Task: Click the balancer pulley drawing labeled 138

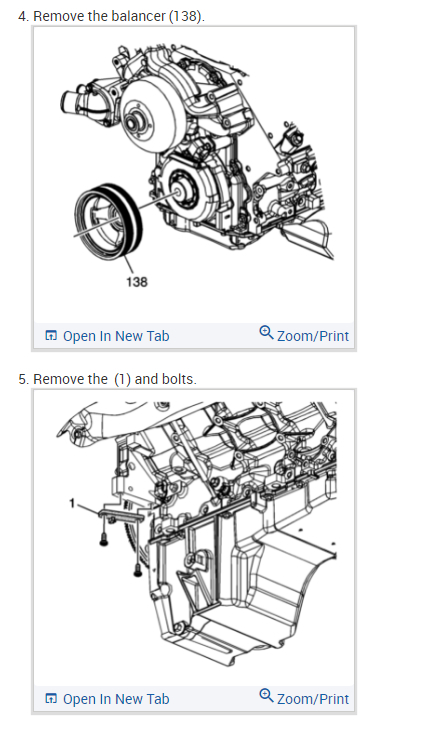Action: tap(108, 221)
